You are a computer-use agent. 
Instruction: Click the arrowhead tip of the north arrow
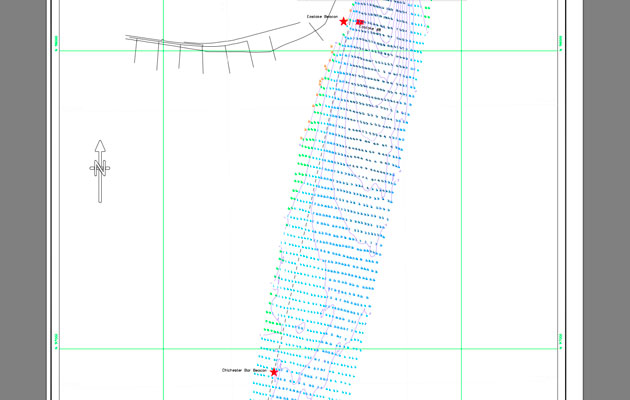click(x=100, y=142)
